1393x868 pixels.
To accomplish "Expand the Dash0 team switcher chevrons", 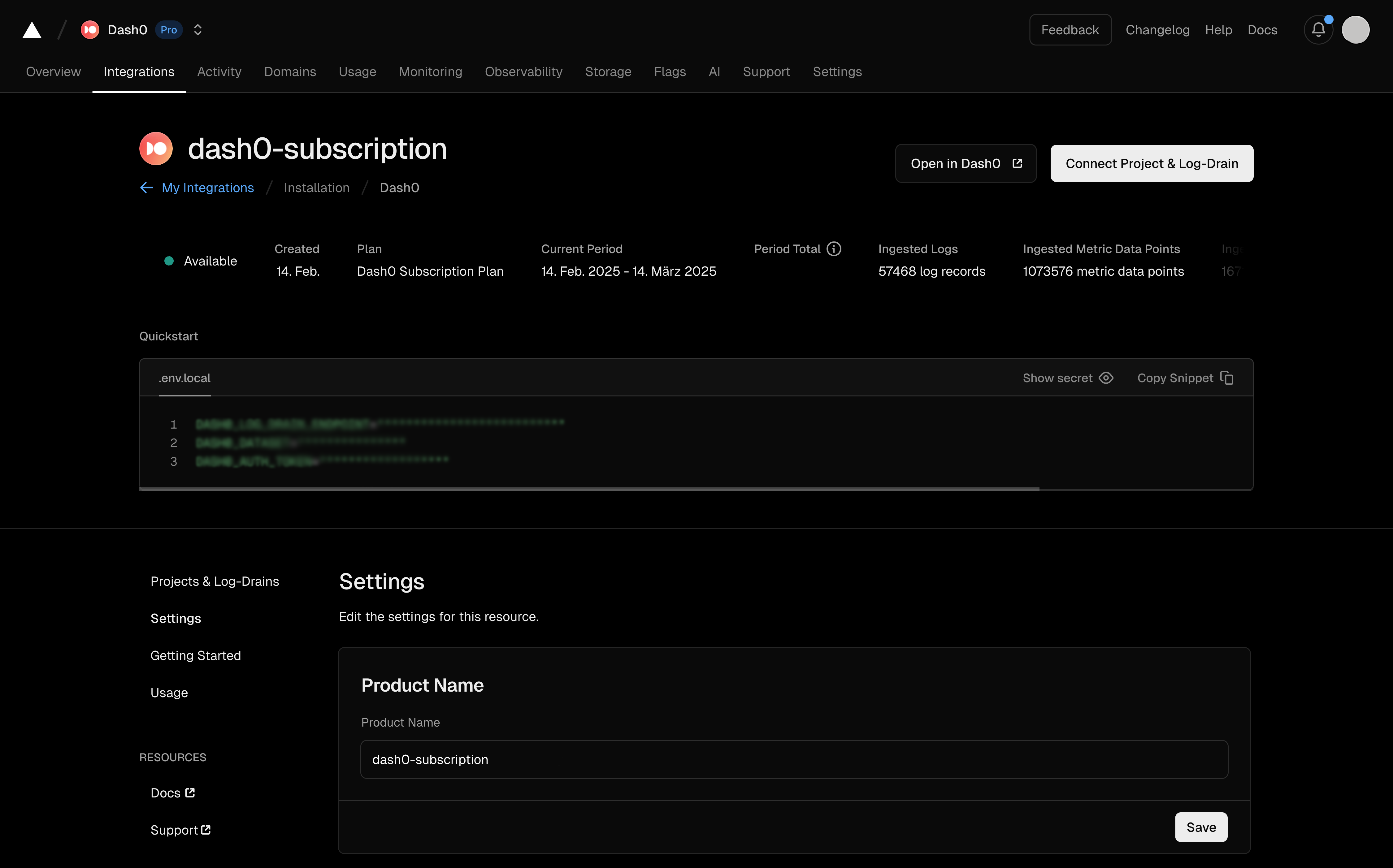I will coord(197,30).
